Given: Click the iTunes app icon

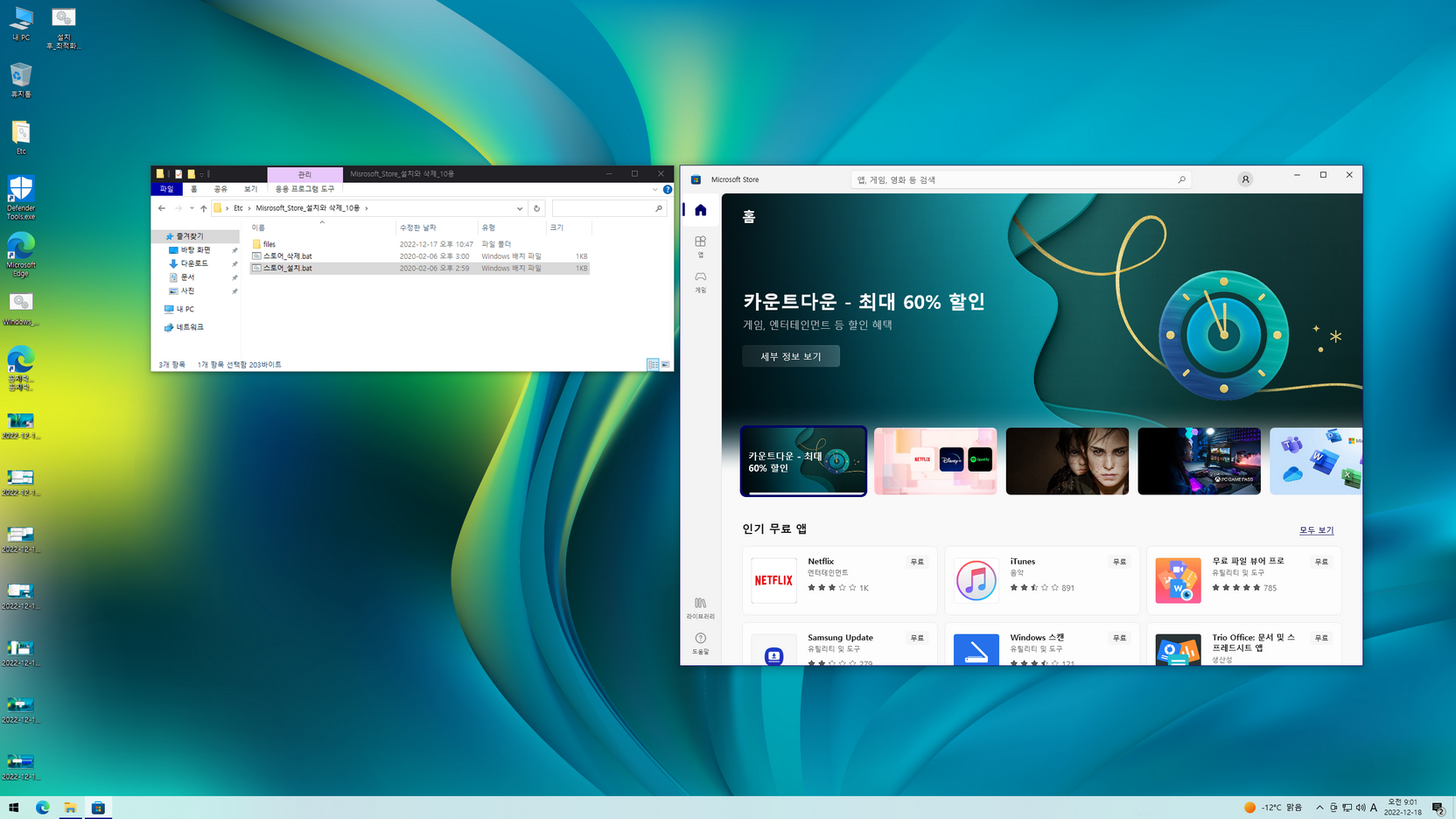Looking at the screenshot, I should click(976, 580).
